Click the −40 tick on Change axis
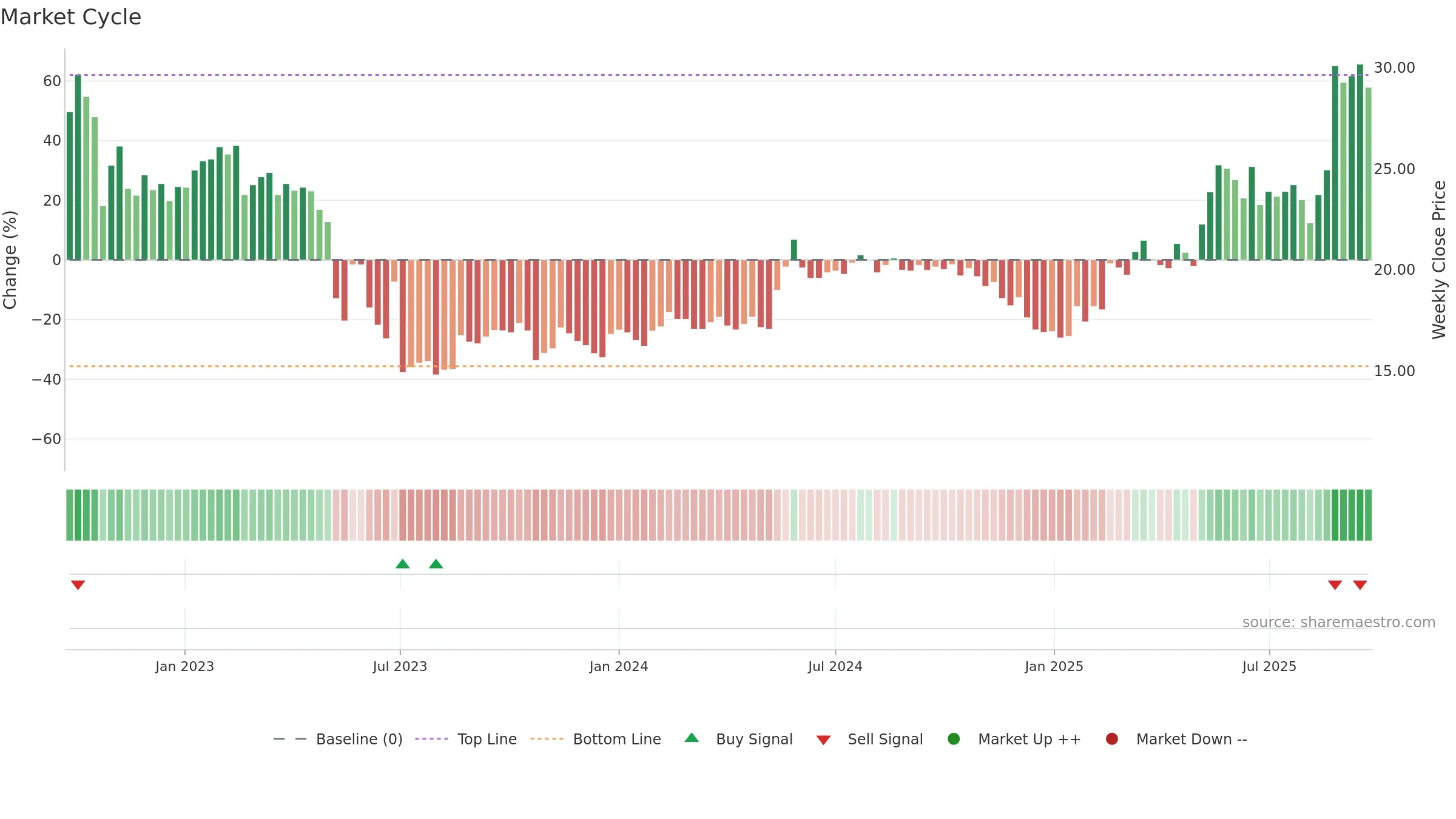Image resolution: width=1456 pixels, height=819 pixels. click(x=47, y=379)
